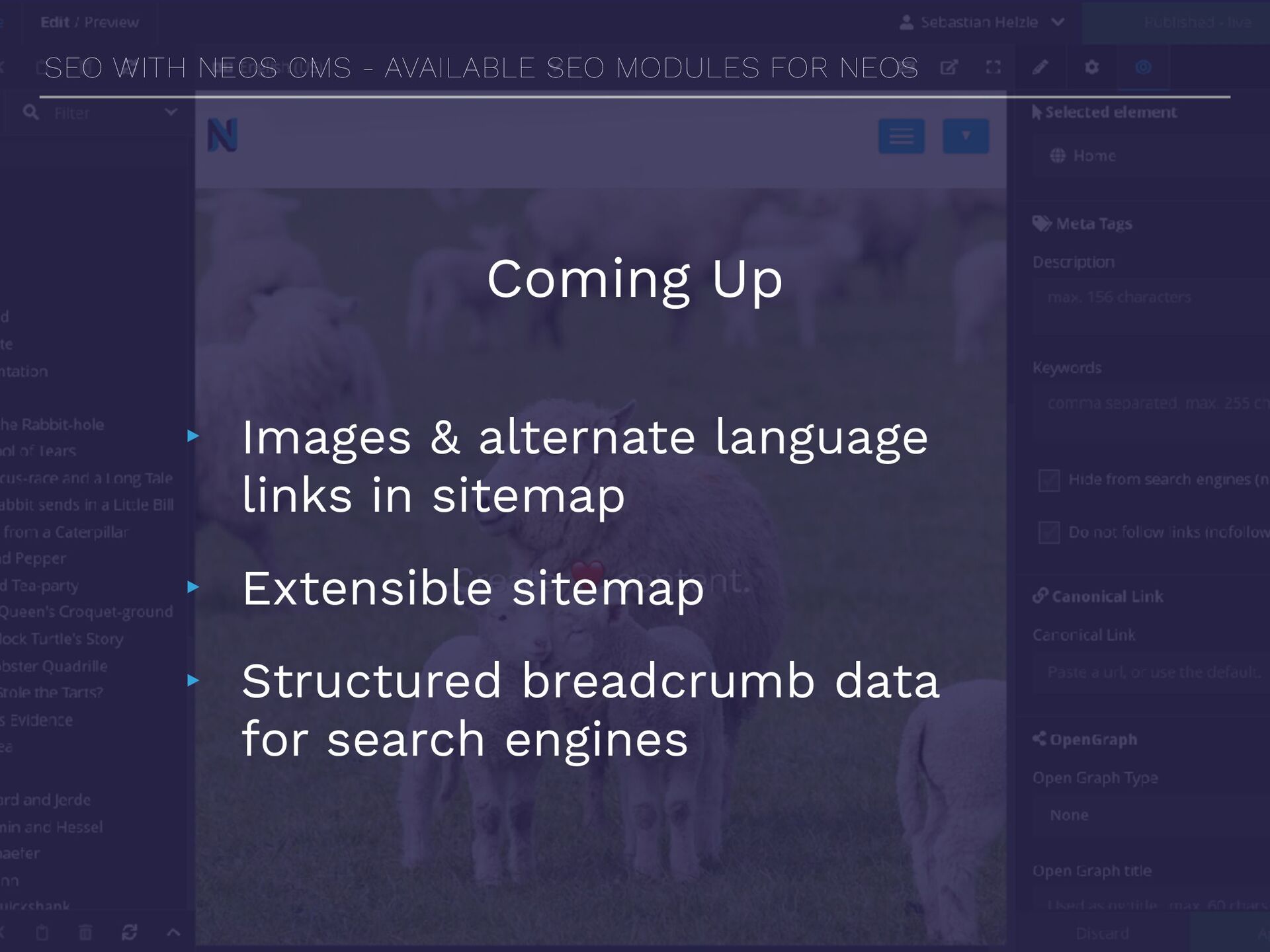Toggle fullscreen editing mode icon
Image resolution: width=1270 pixels, height=952 pixels.
point(993,67)
